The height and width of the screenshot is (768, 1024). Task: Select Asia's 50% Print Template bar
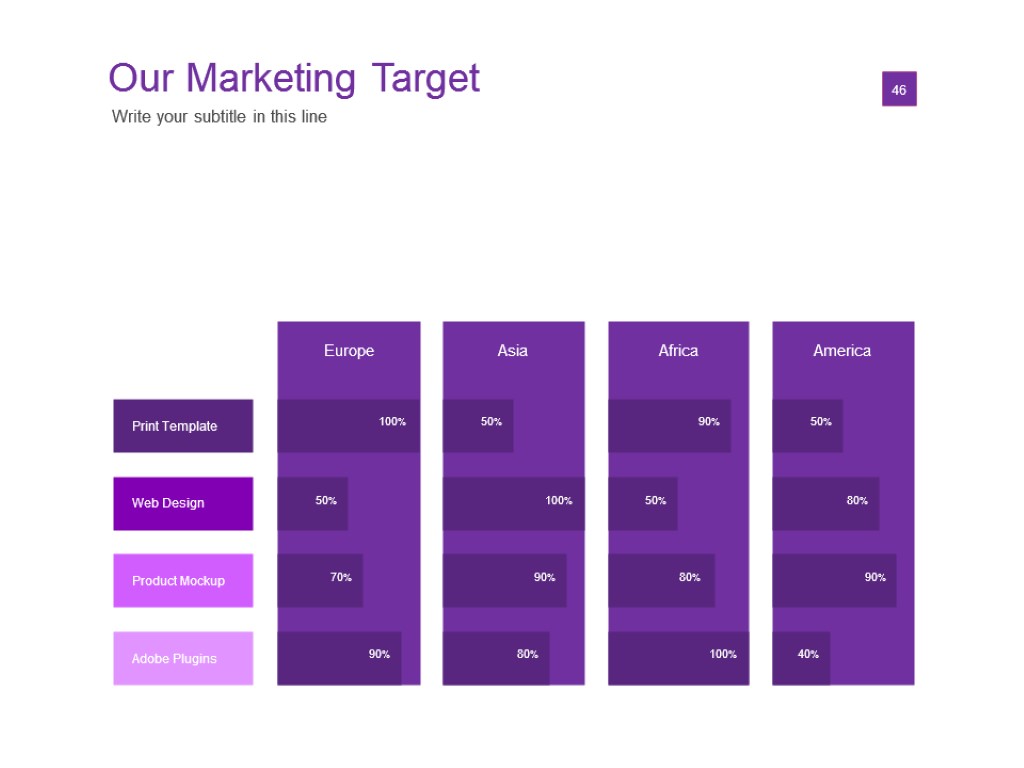[478, 426]
